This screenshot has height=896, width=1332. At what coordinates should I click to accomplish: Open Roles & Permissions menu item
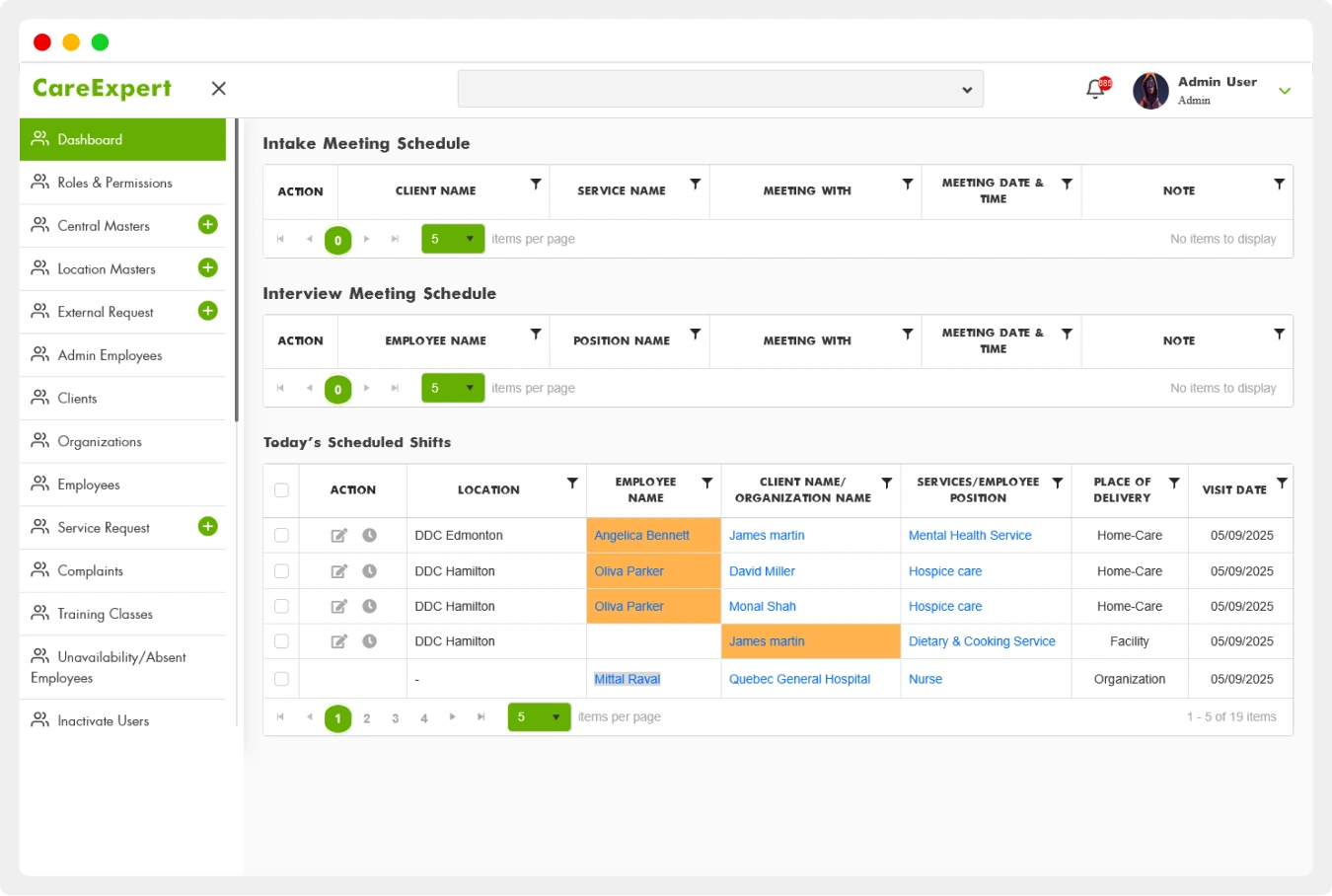tap(114, 183)
